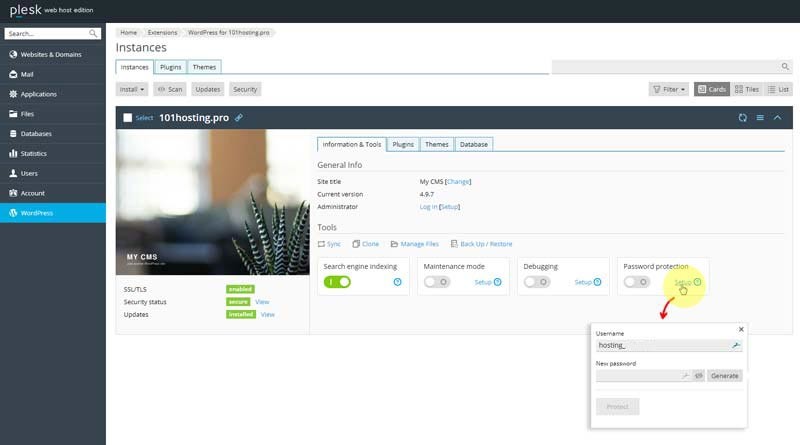This screenshot has width=800, height=445.
Task: Open the instance hamburger menu
Action: click(760, 118)
